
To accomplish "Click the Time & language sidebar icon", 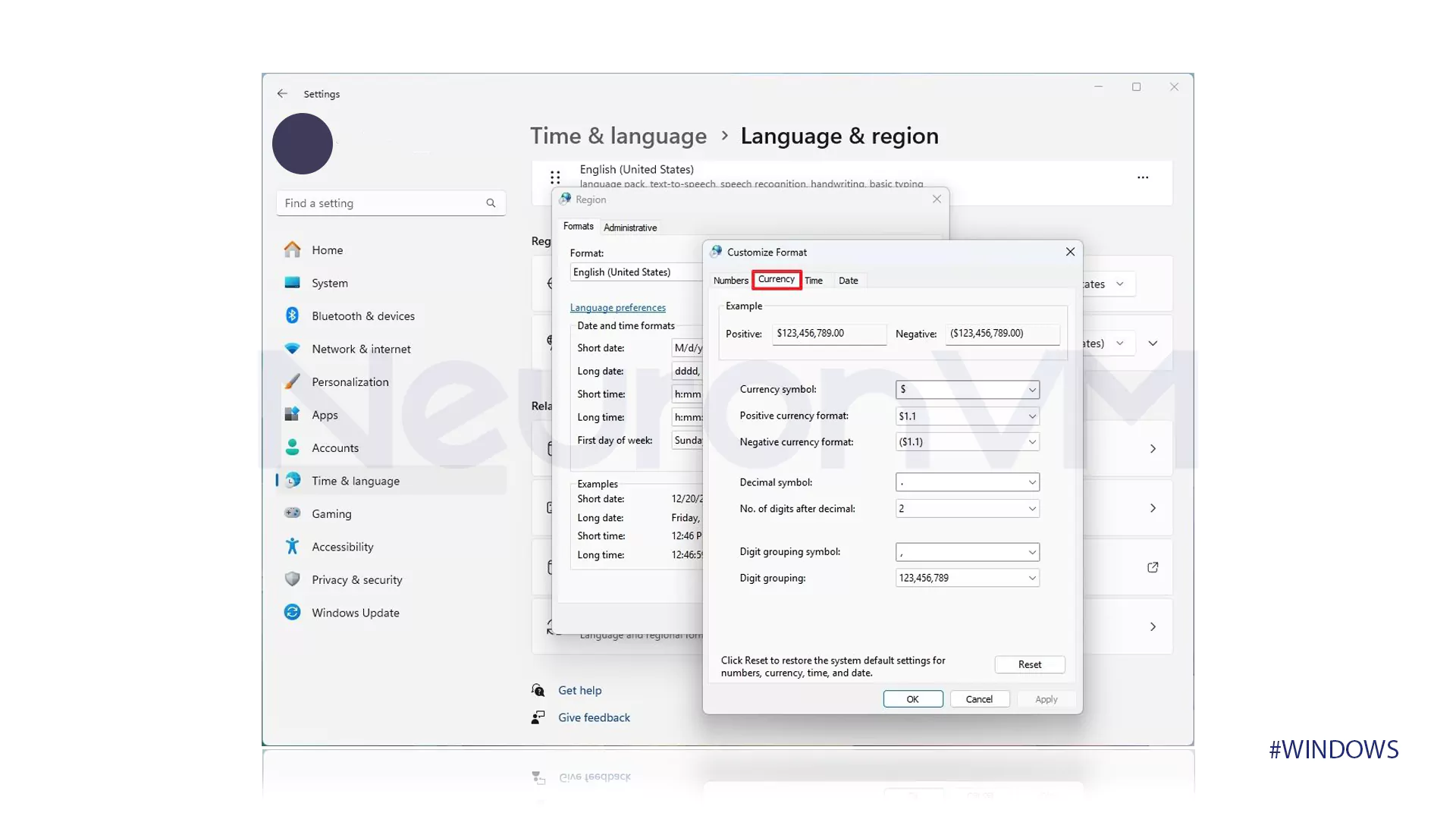I will tap(292, 480).
